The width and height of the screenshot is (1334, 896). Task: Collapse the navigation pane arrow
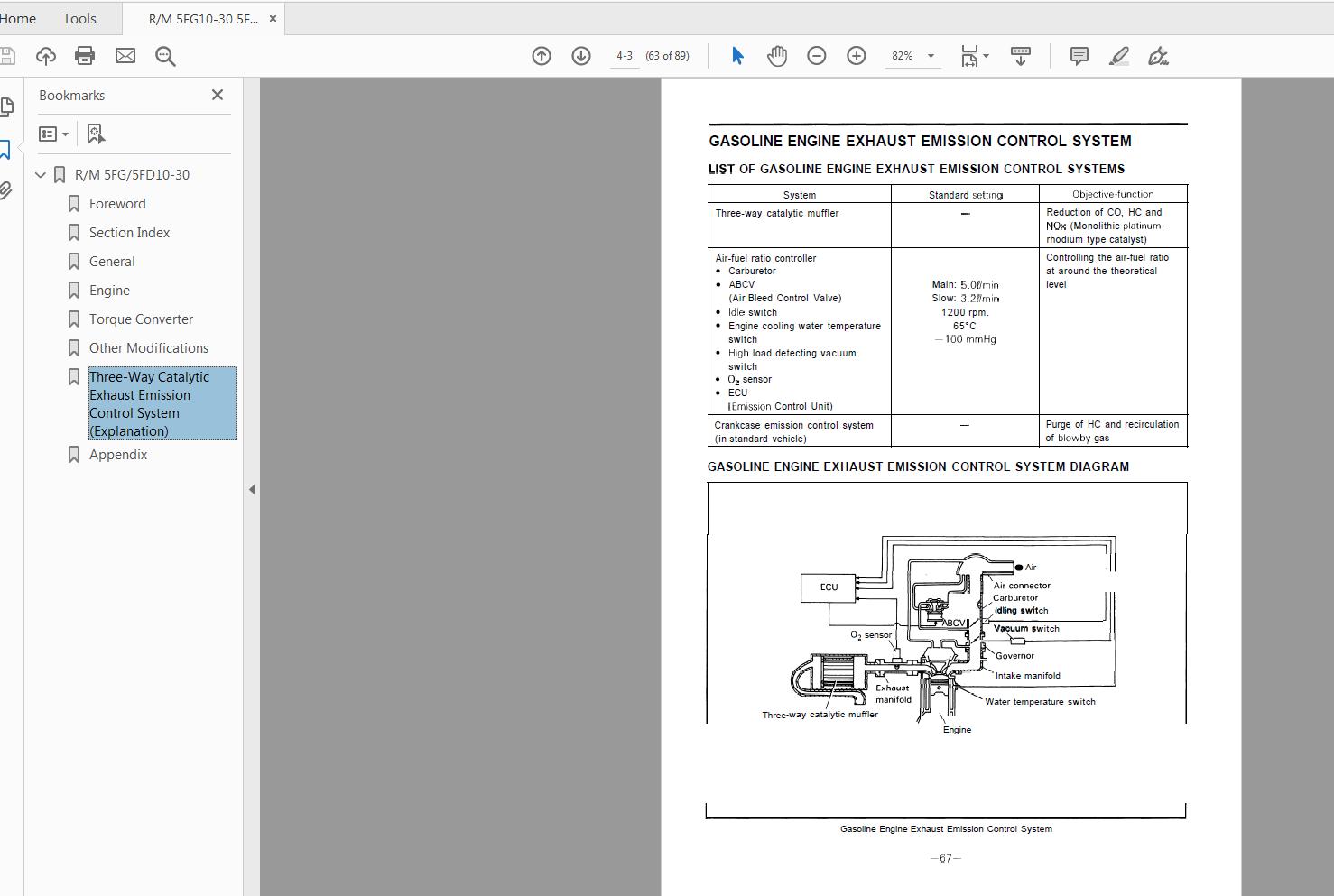[x=252, y=489]
